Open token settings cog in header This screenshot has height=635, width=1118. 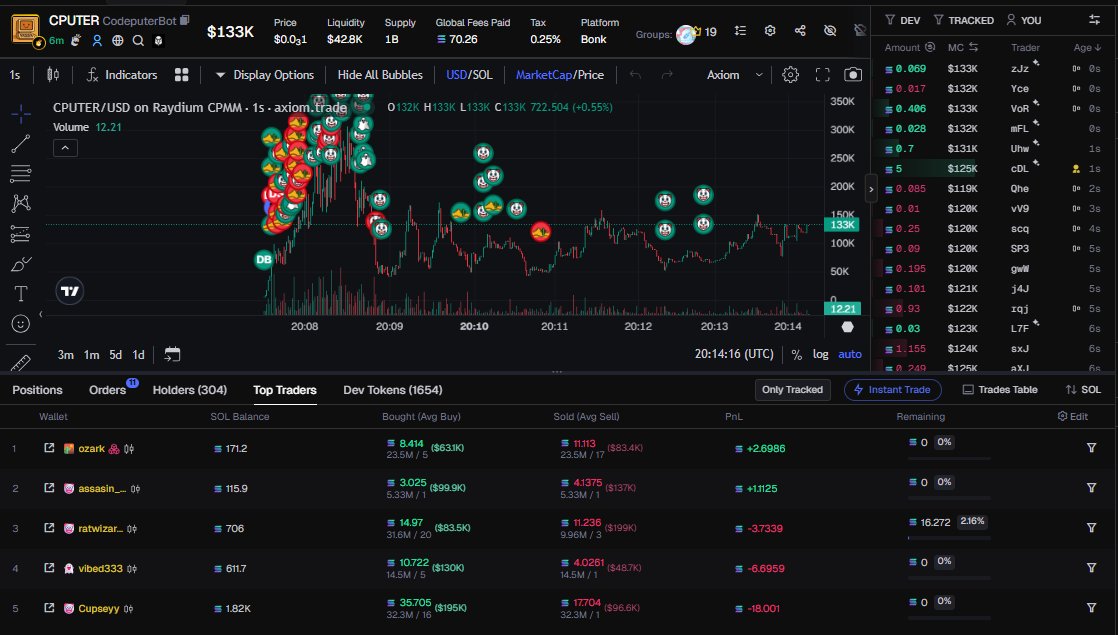pos(770,31)
